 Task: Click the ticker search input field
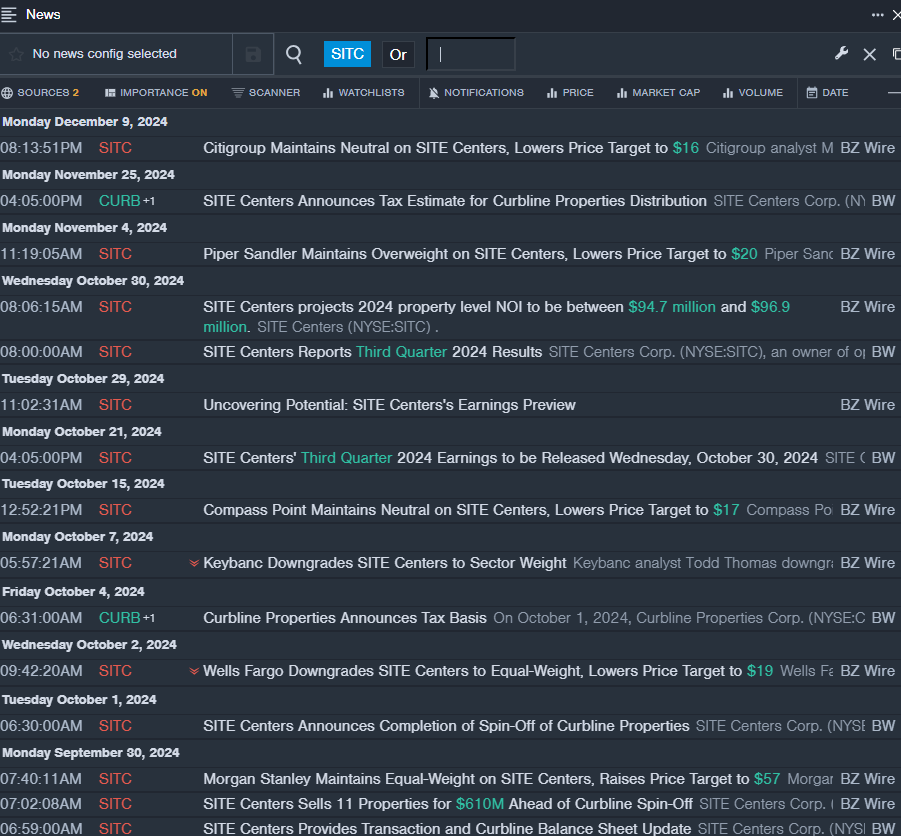[470, 54]
